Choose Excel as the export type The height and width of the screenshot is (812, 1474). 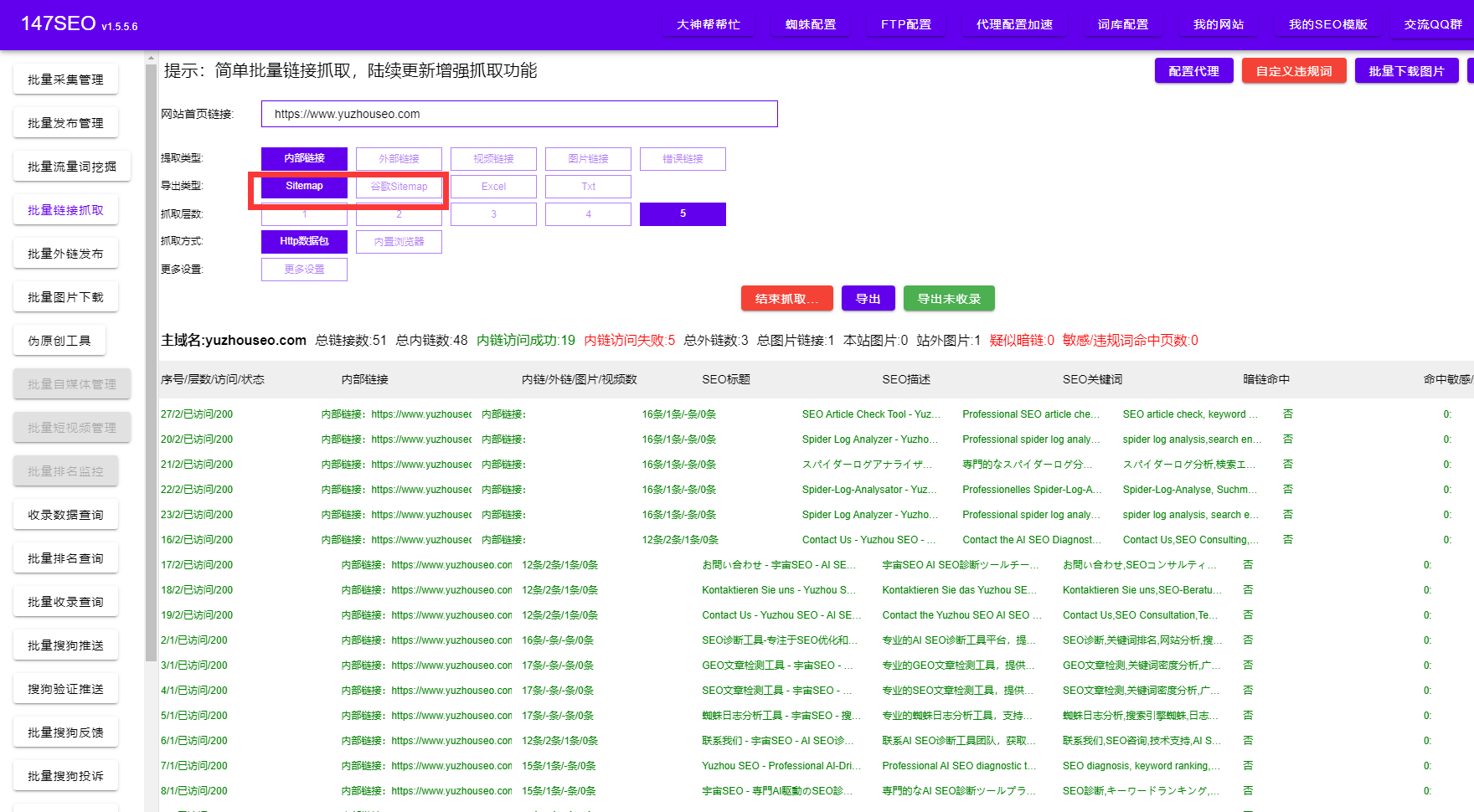493,187
